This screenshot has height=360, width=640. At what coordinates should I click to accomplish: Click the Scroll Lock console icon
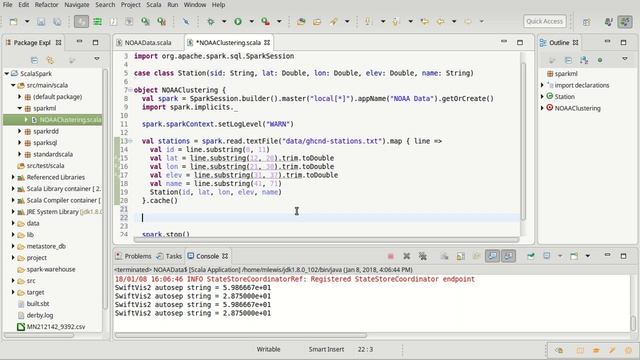click(461, 256)
